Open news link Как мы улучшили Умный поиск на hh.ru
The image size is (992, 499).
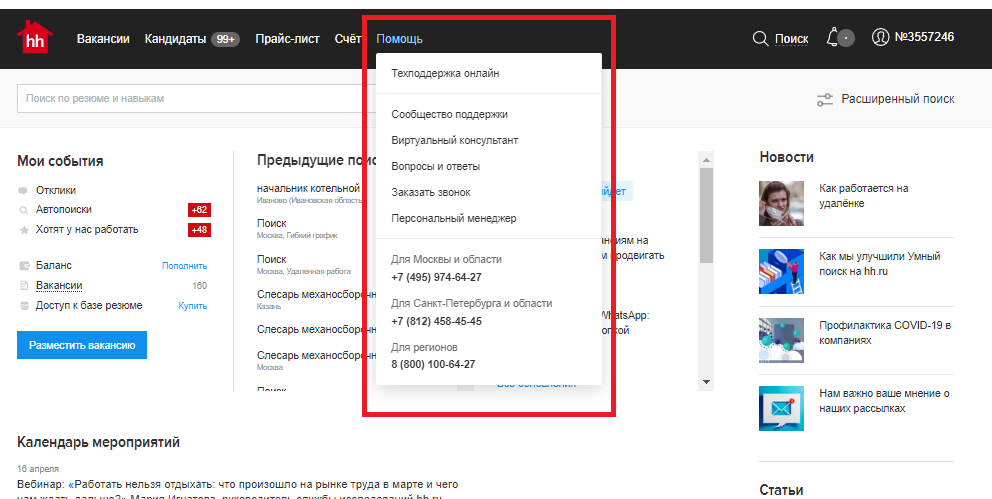coord(879,264)
